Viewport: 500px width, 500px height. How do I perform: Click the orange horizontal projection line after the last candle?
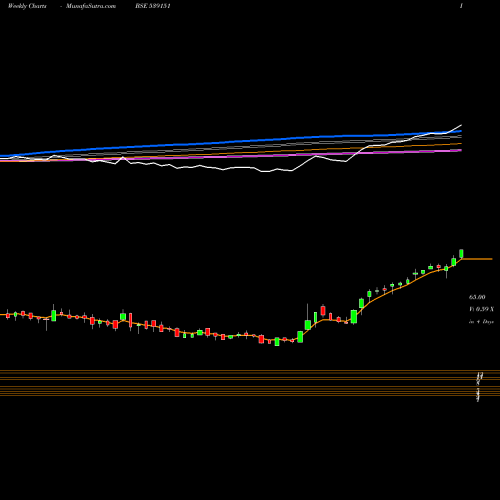click(478, 259)
